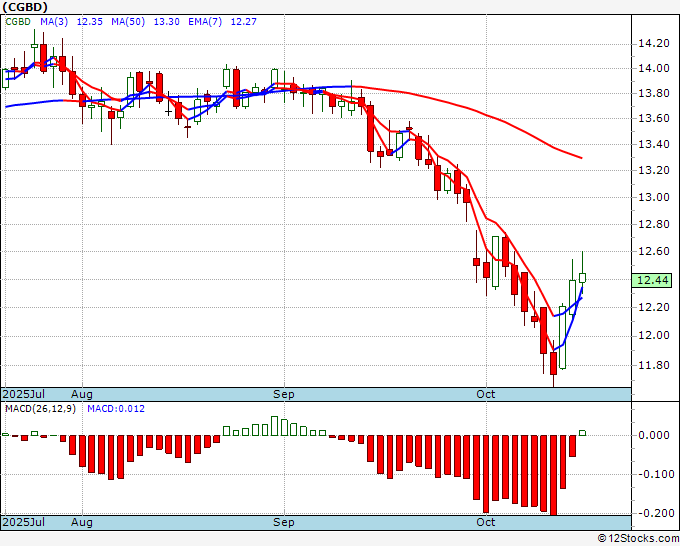Click the 14.20 price axis label
Screen dimensions: 680x546
(654, 43)
